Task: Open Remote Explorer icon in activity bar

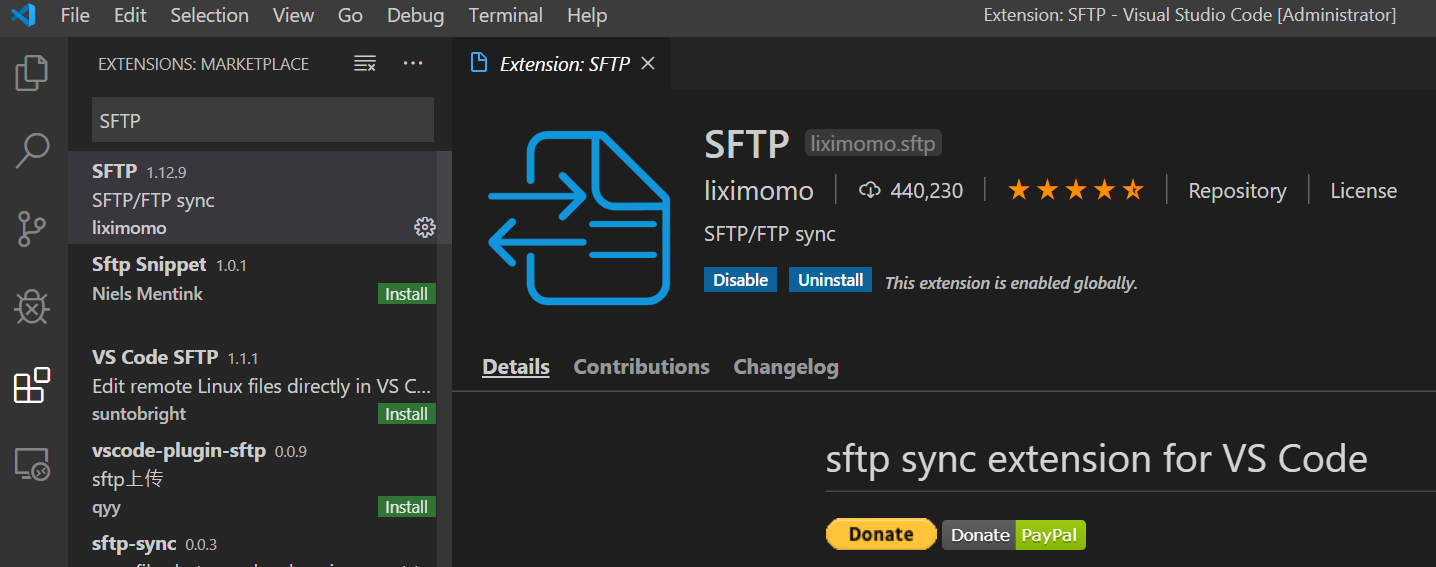Action: [32, 464]
